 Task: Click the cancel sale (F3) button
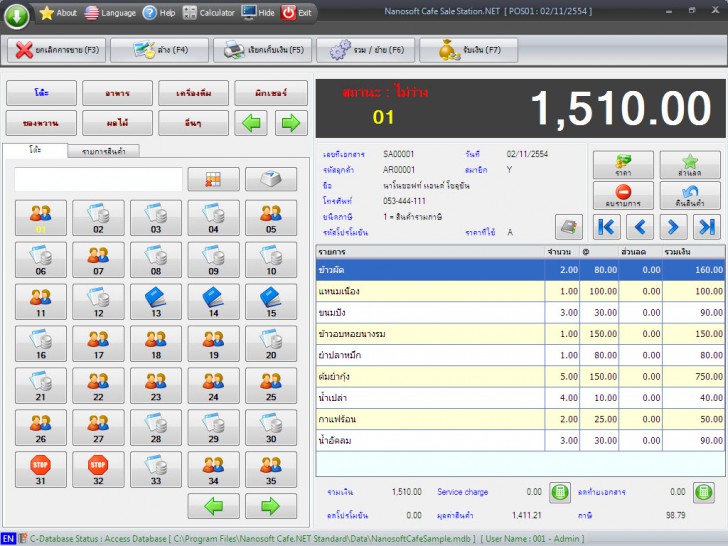pos(55,49)
